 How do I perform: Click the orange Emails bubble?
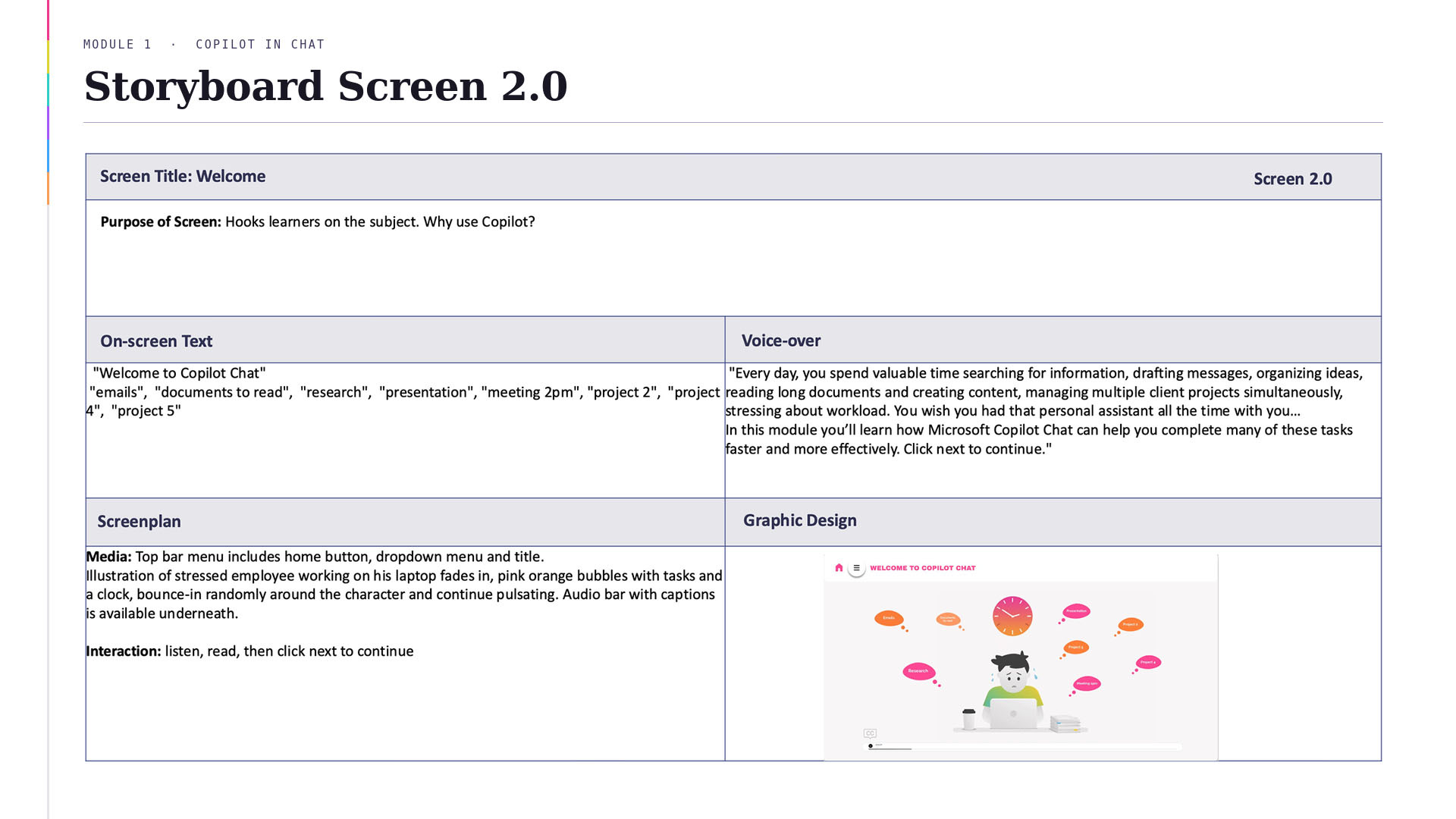click(889, 619)
